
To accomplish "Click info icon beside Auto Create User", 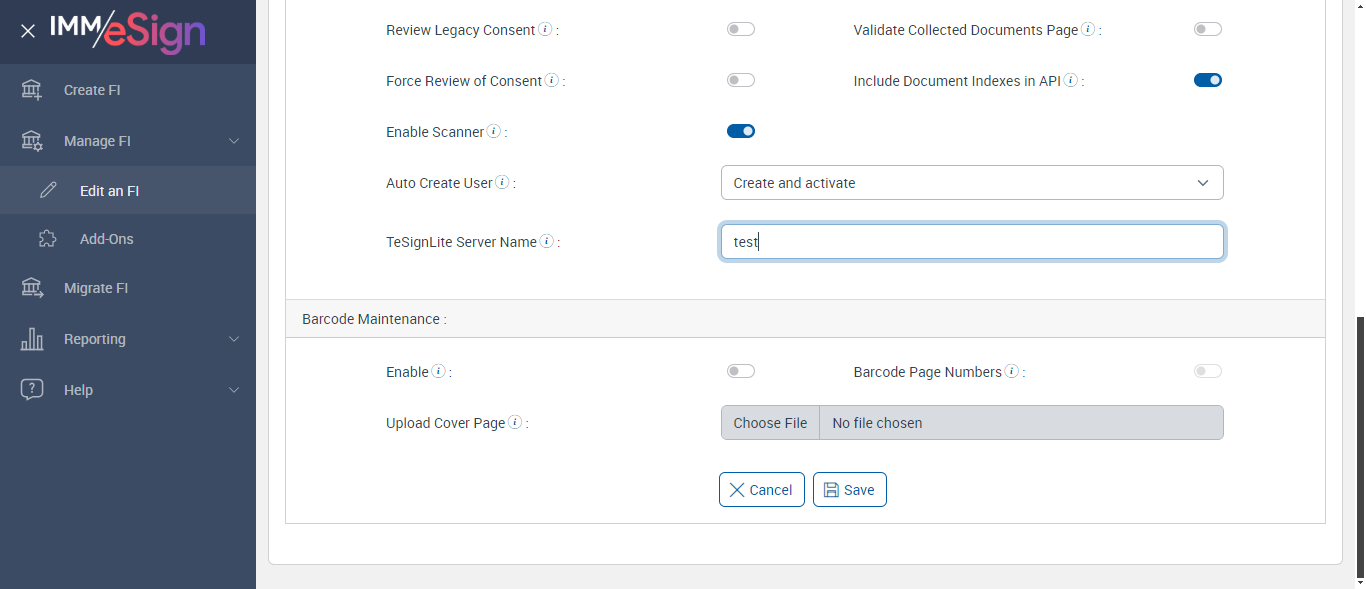I will 502,183.
